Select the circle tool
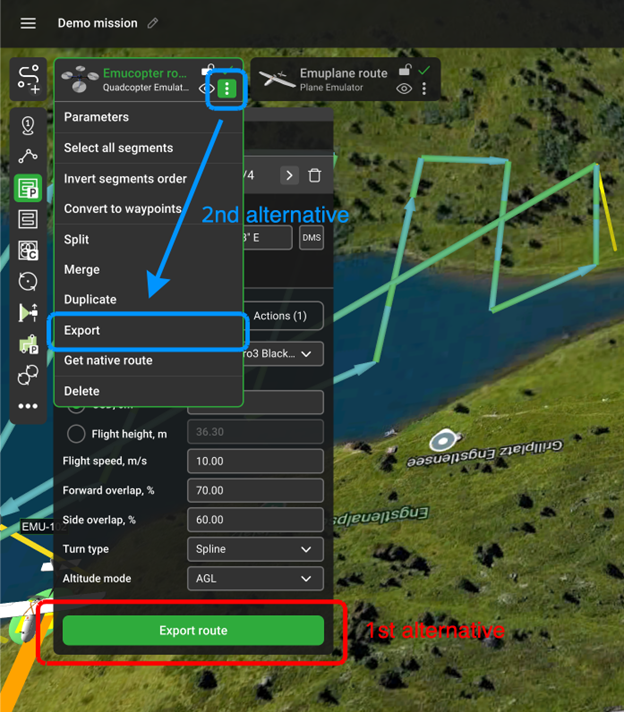Image resolution: width=624 pixels, height=712 pixels. 28,281
